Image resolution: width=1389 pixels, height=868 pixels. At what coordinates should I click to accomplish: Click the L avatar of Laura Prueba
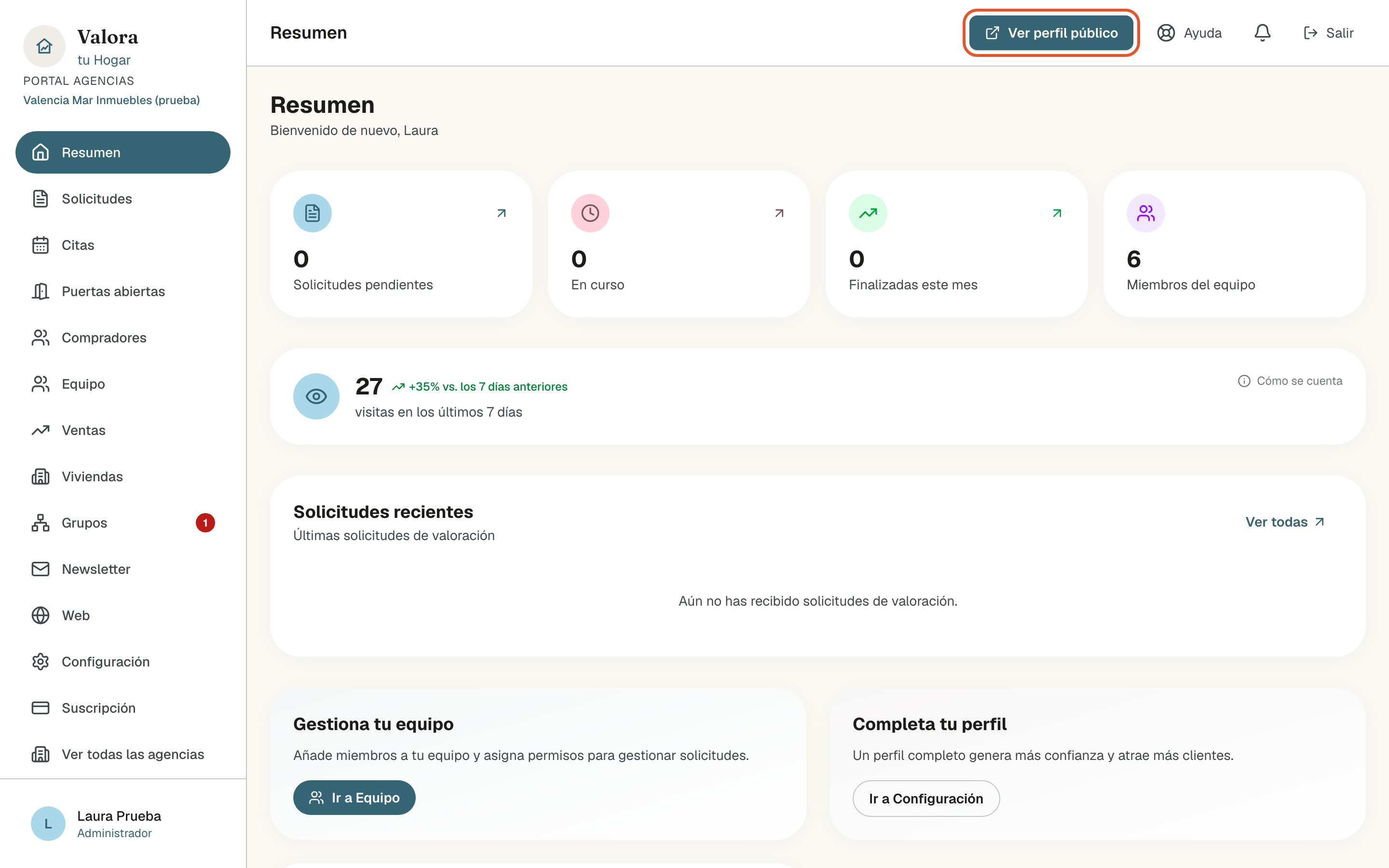point(48,823)
